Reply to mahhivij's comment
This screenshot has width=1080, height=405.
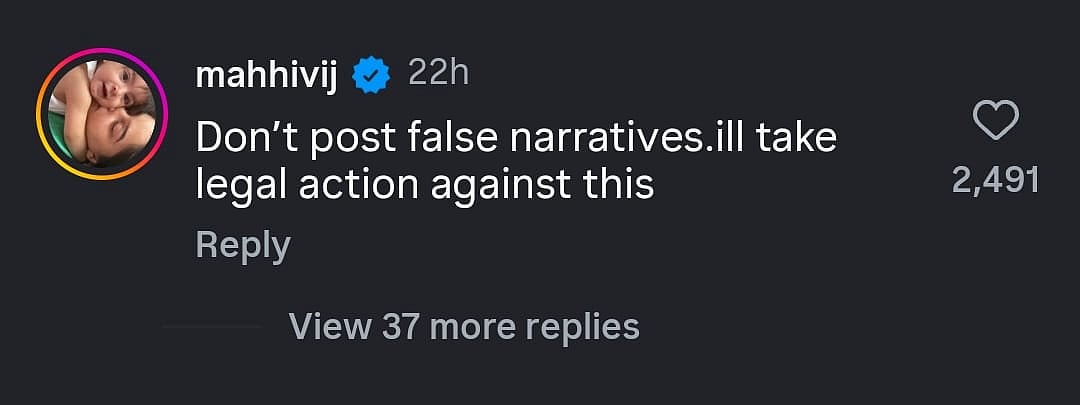(243, 245)
